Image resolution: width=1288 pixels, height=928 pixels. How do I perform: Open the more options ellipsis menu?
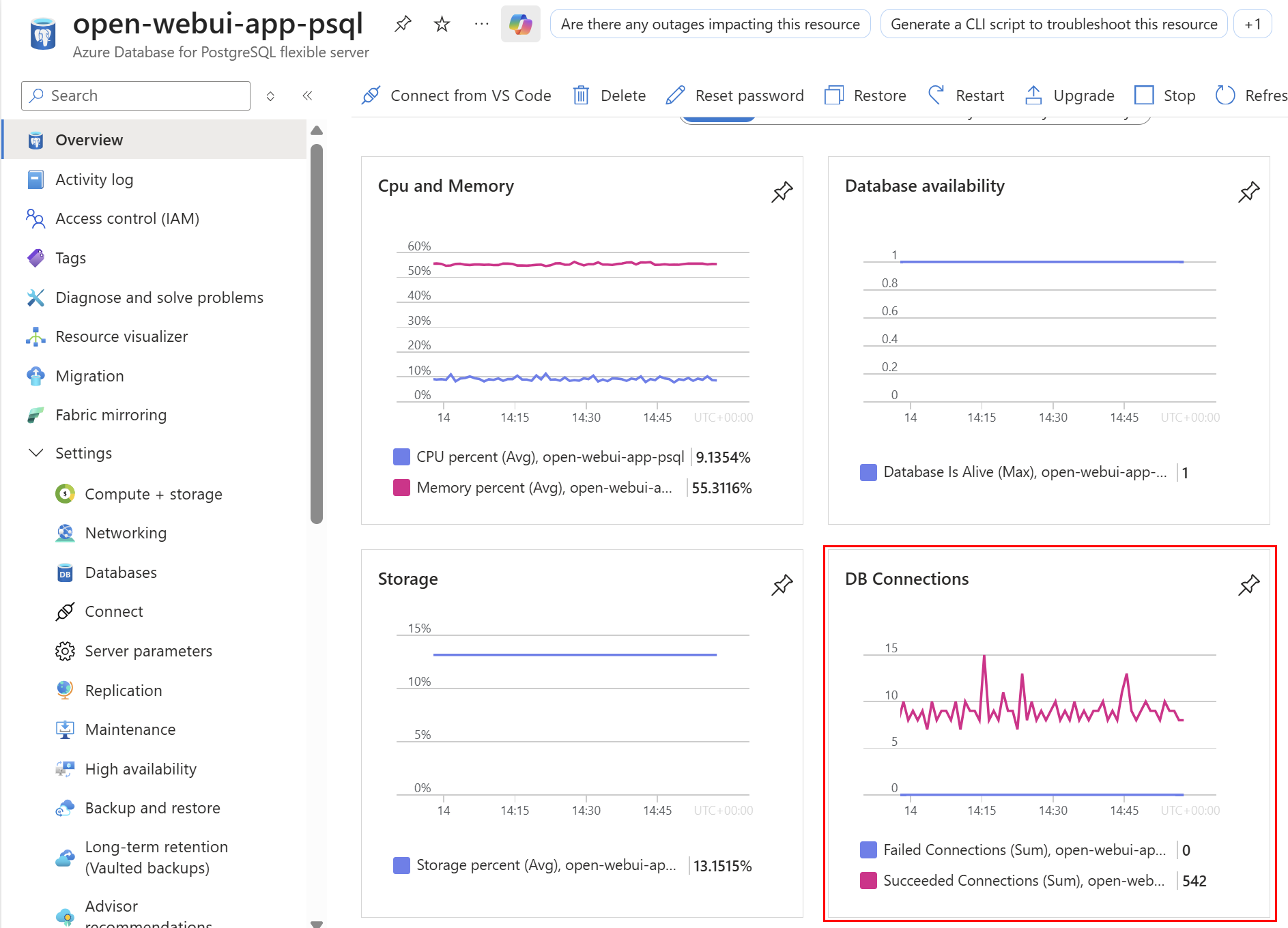481,25
